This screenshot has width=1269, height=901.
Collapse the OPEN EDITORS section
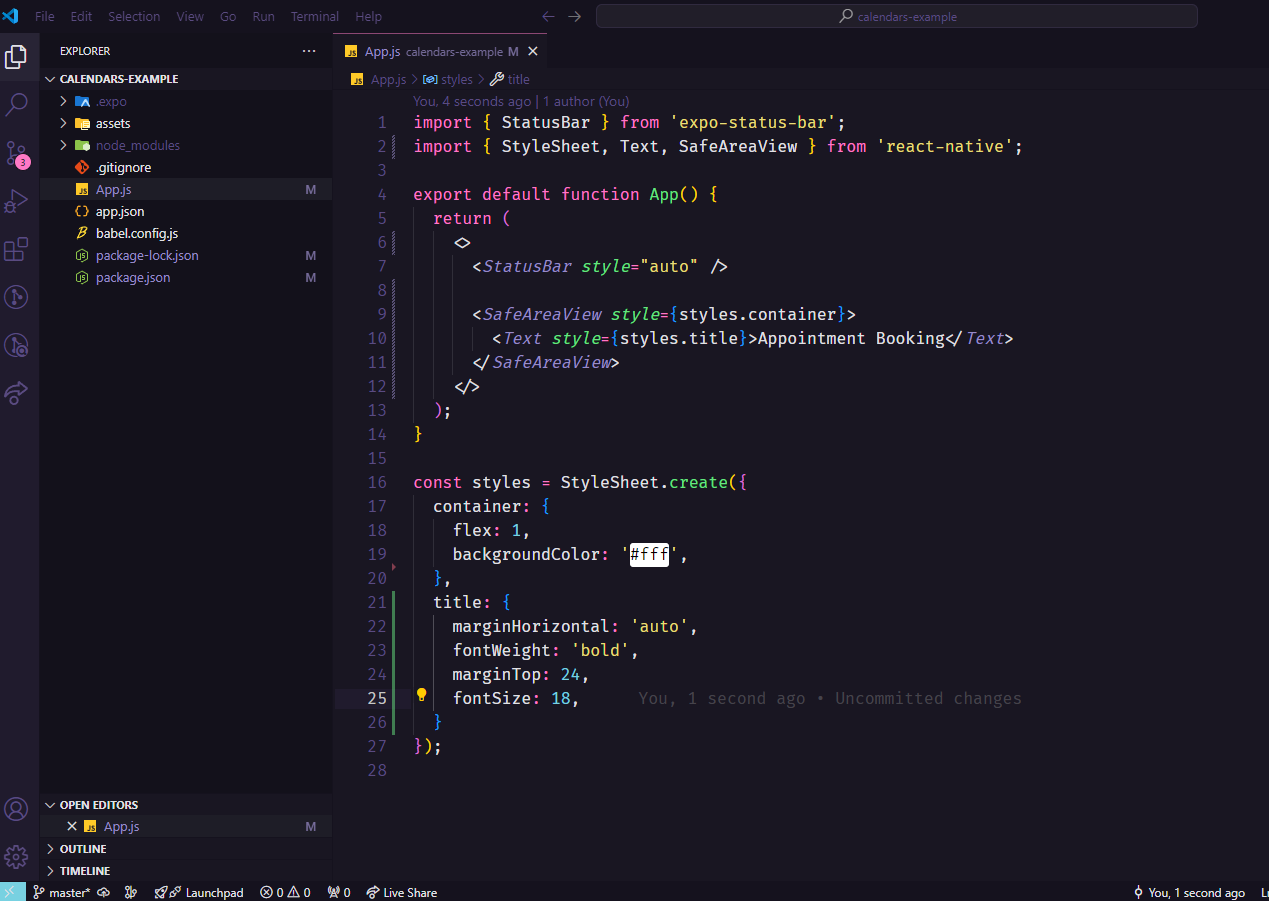click(x=98, y=804)
